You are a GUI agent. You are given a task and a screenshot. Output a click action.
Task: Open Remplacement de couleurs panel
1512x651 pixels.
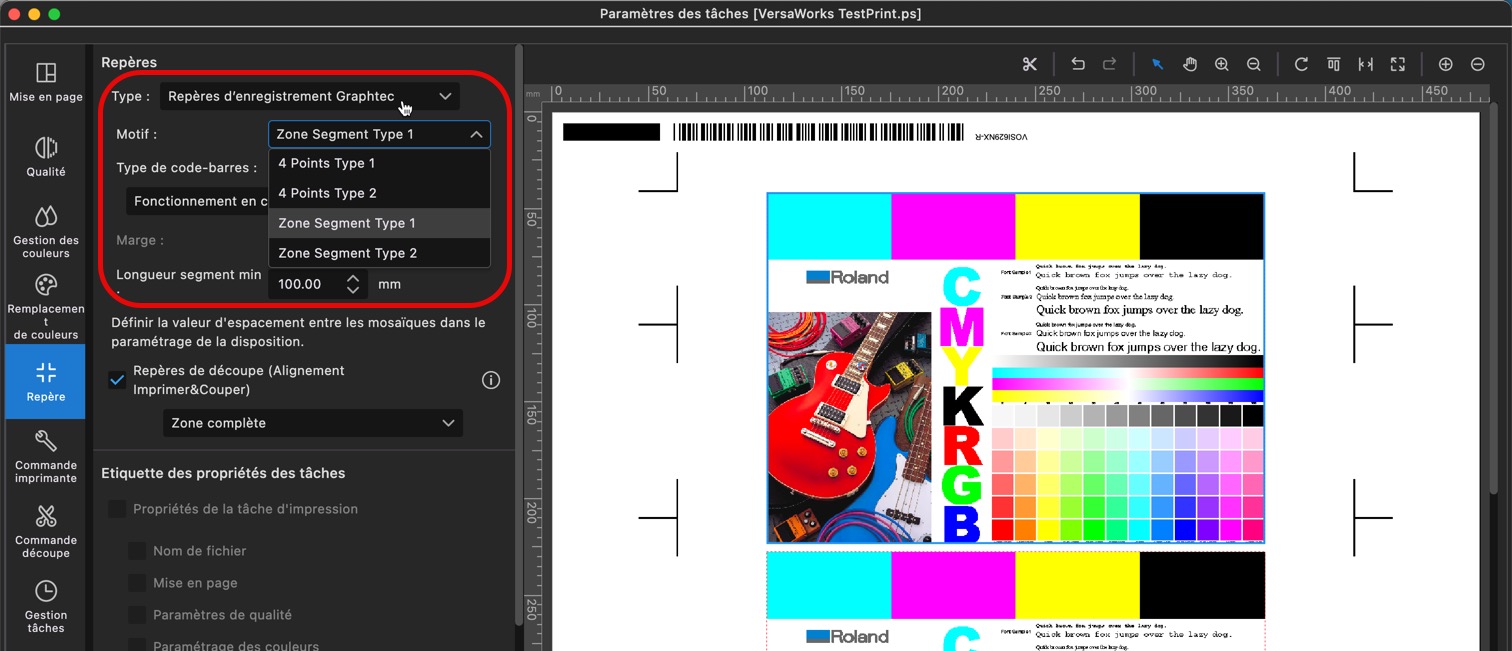point(45,306)
